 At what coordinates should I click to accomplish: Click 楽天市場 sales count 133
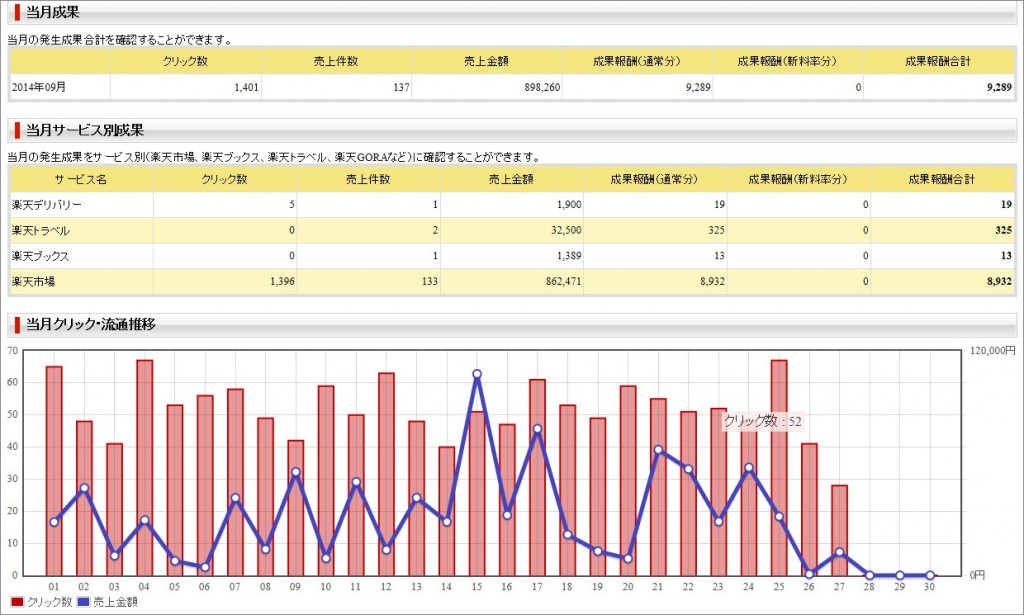(x=430, y=281)
